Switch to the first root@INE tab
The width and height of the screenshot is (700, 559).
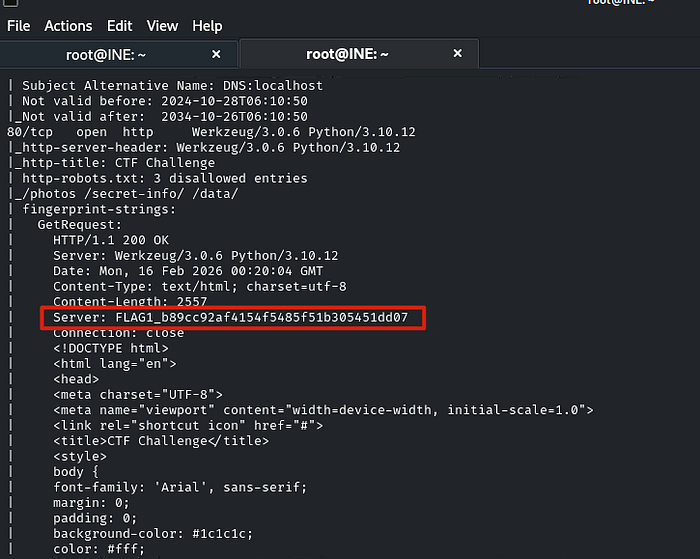point(106,55)
